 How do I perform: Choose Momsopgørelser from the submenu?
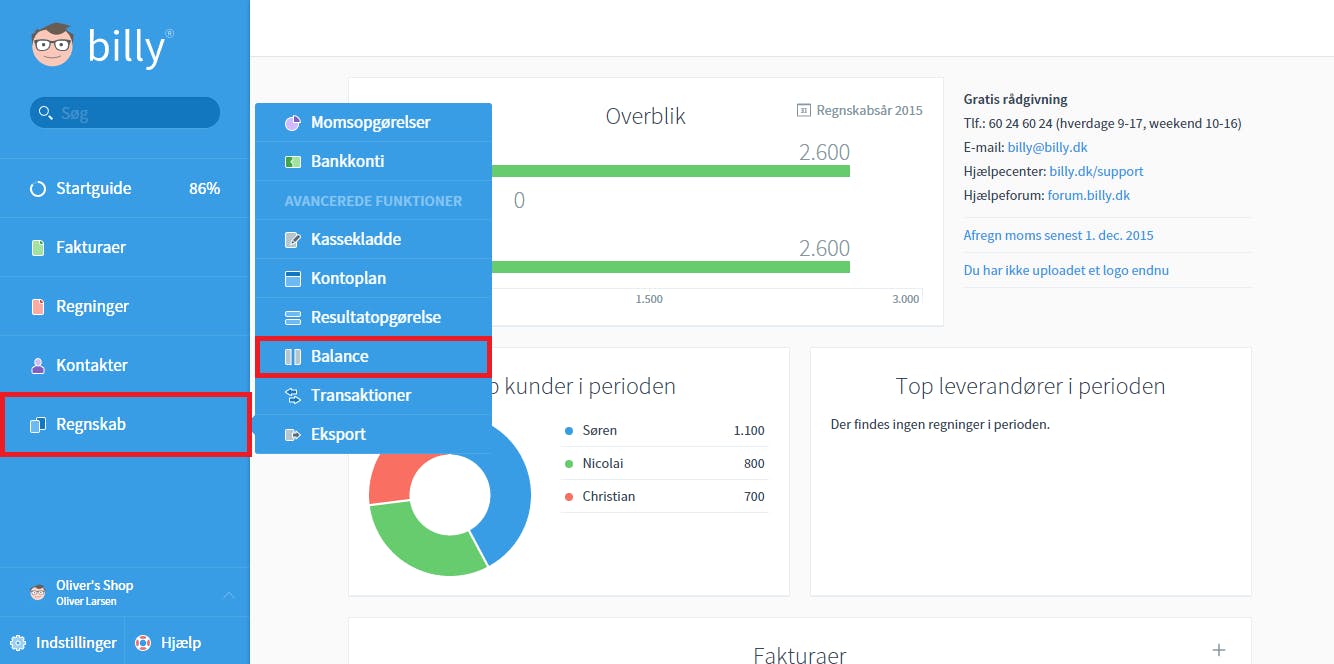click(x=373, y=123)
